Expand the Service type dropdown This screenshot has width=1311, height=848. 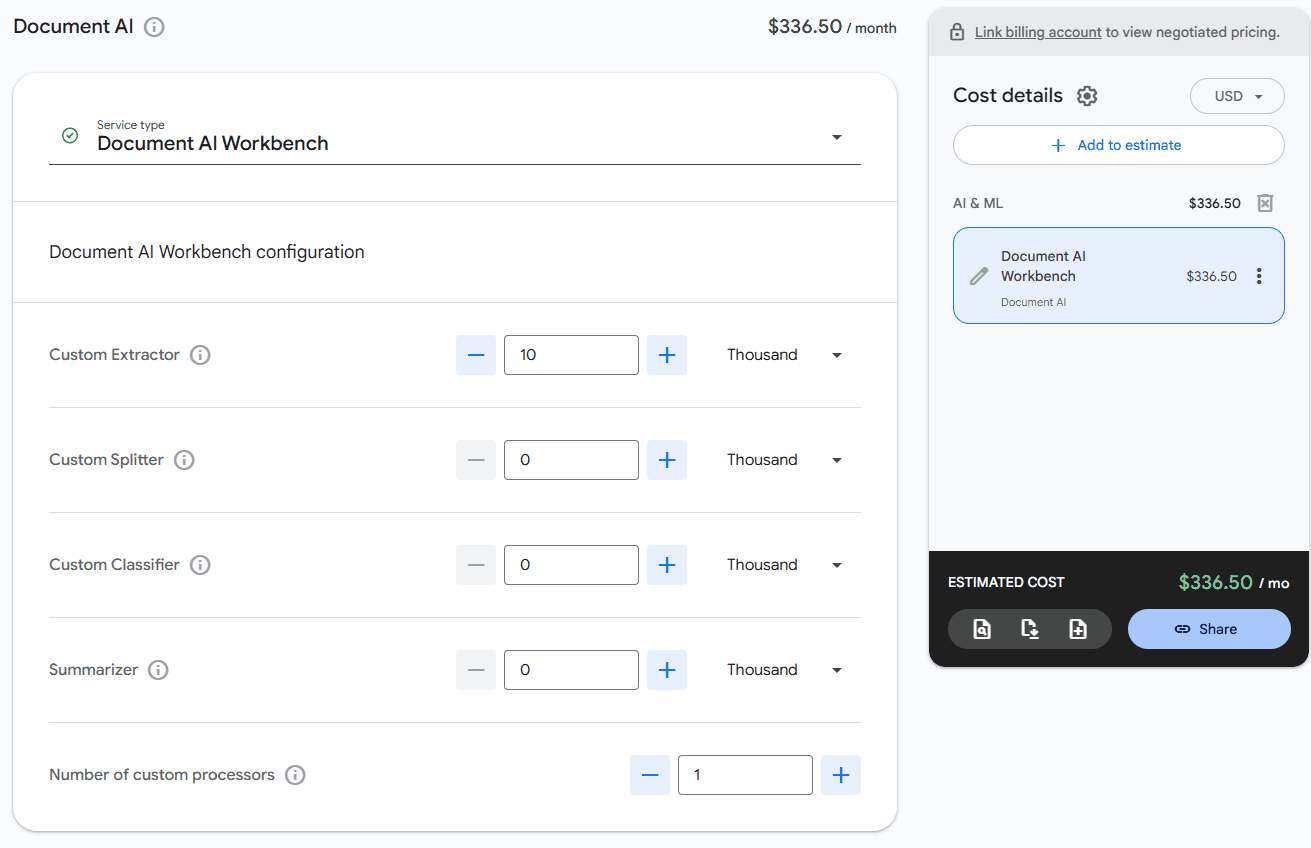837,137
